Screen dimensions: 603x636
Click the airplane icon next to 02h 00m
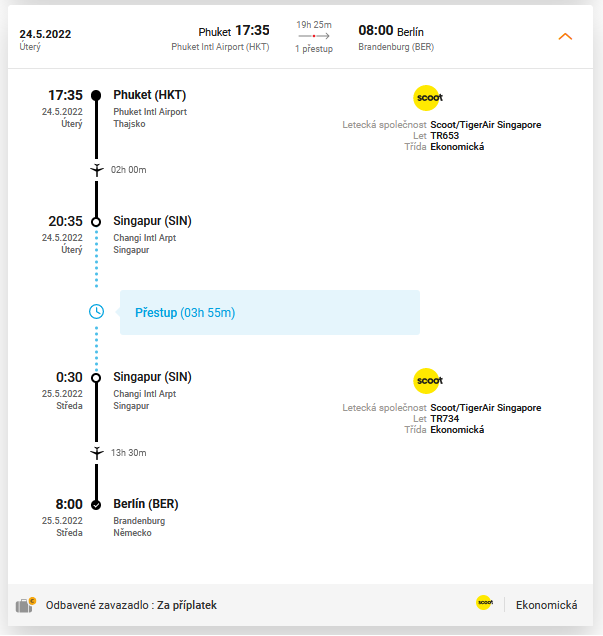coord(97,170)
